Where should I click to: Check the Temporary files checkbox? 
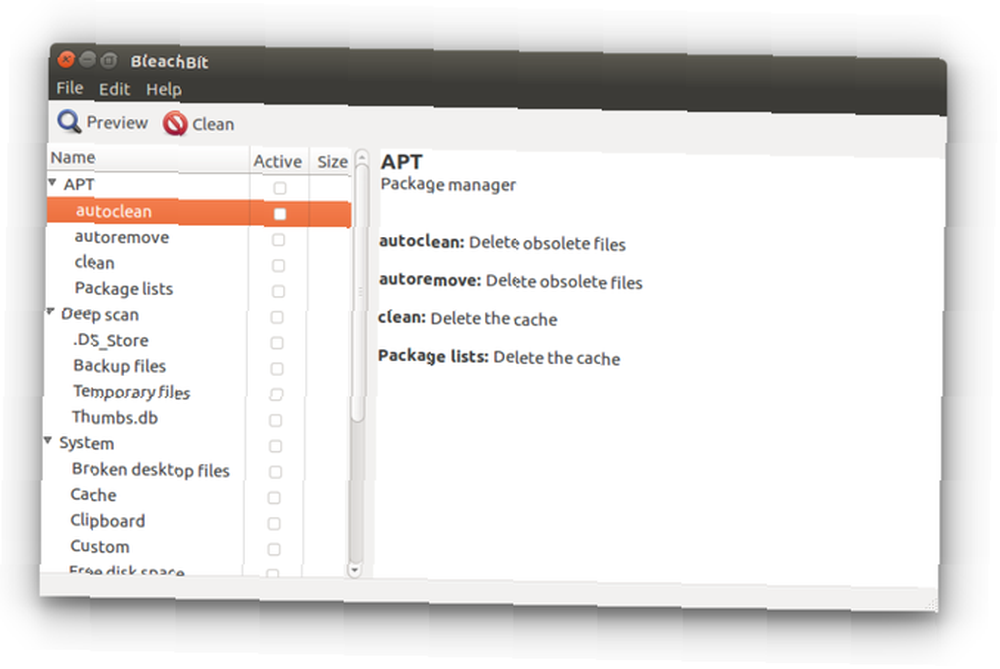point(276,394)
